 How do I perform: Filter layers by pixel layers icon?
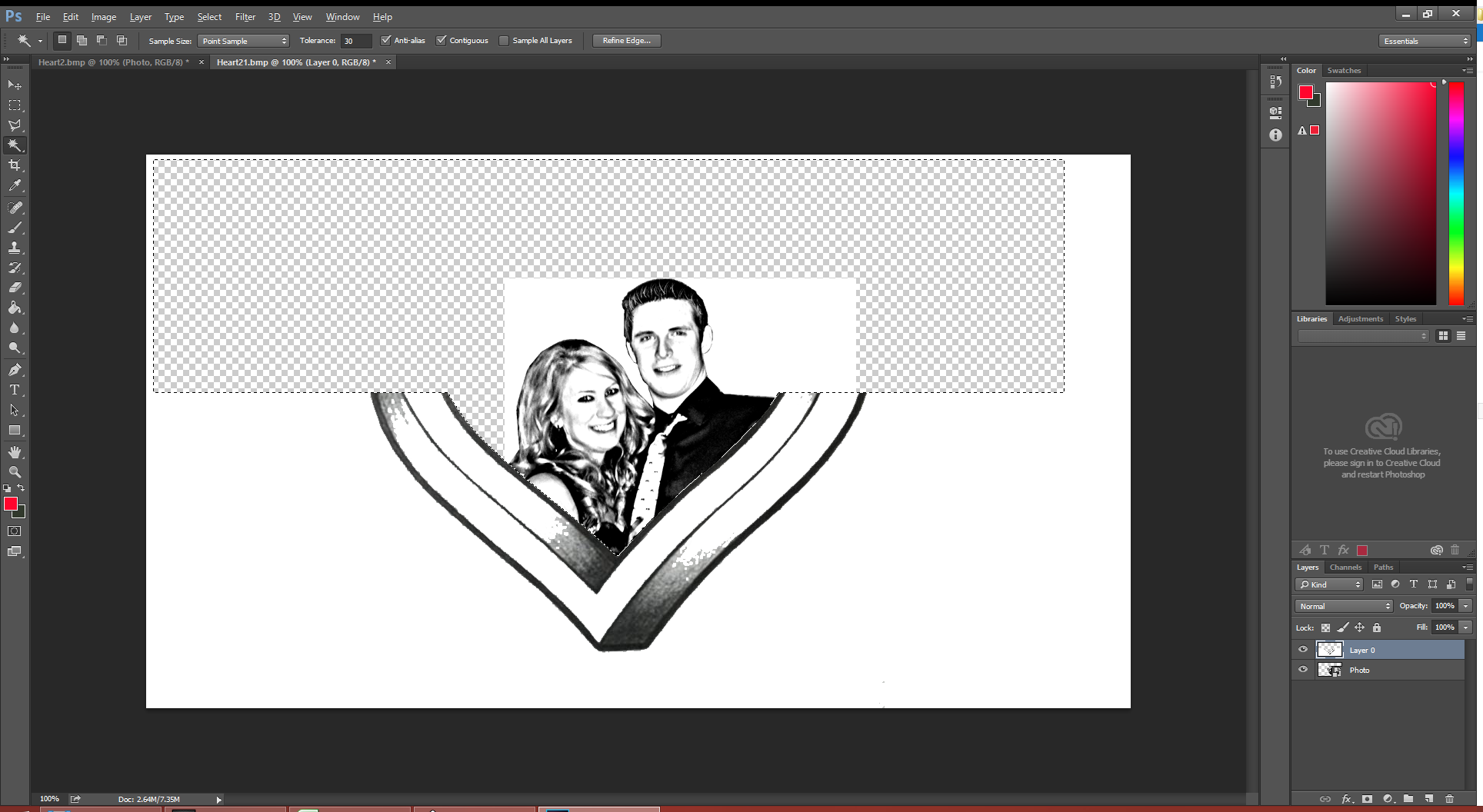[1377, 584]
